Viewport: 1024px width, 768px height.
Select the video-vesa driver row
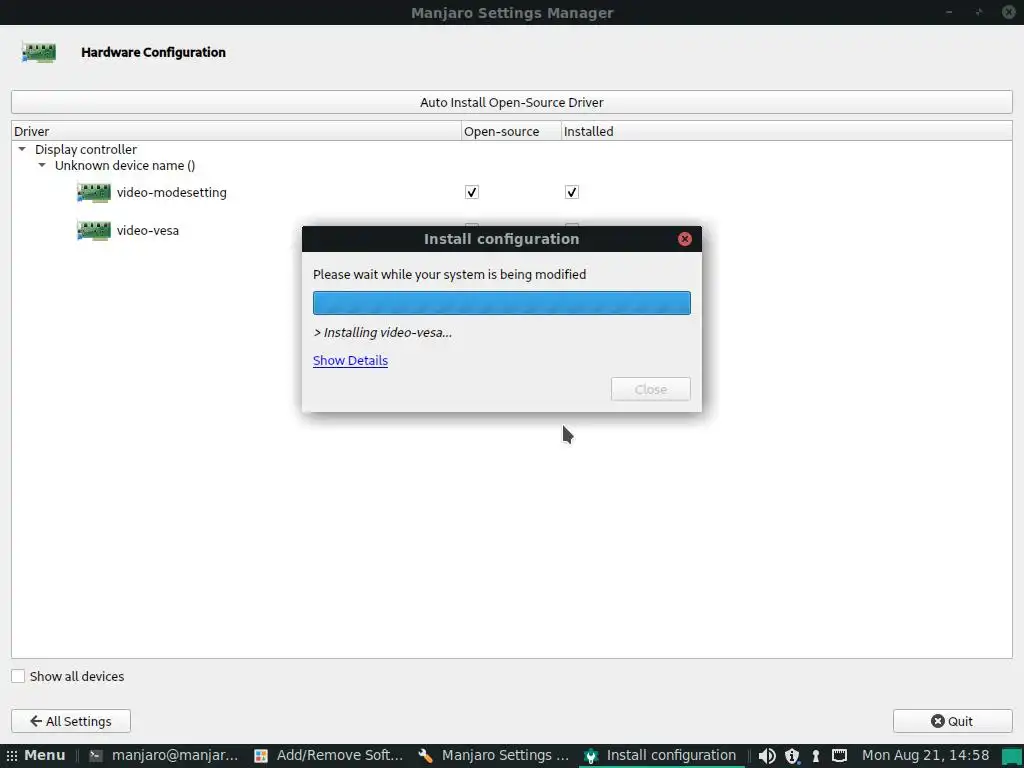[511, 231]
